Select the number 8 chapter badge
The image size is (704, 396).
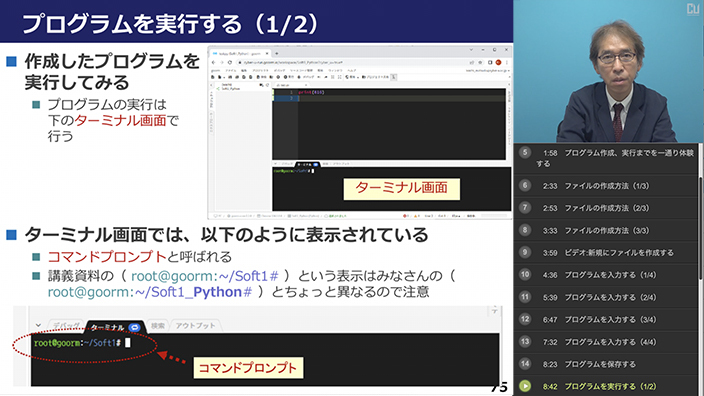[525, 230]
